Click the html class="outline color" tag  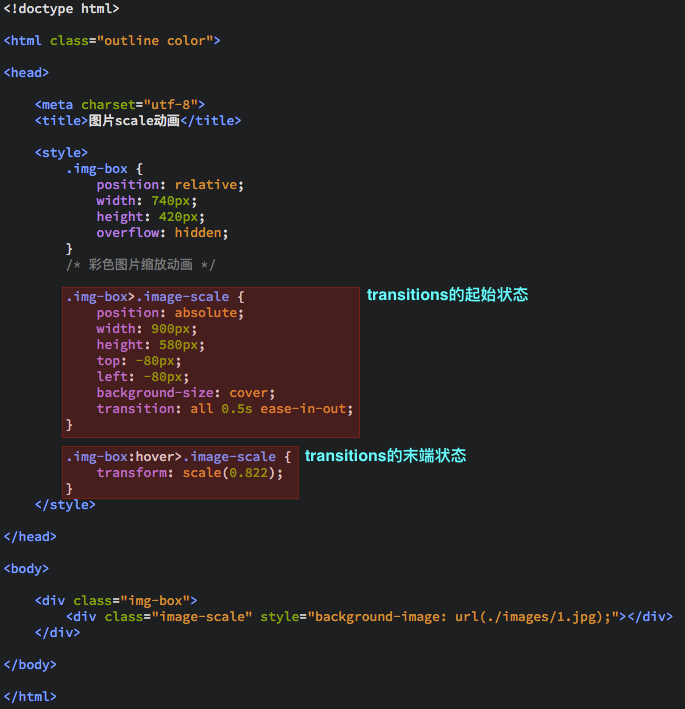tap(112, 41)
